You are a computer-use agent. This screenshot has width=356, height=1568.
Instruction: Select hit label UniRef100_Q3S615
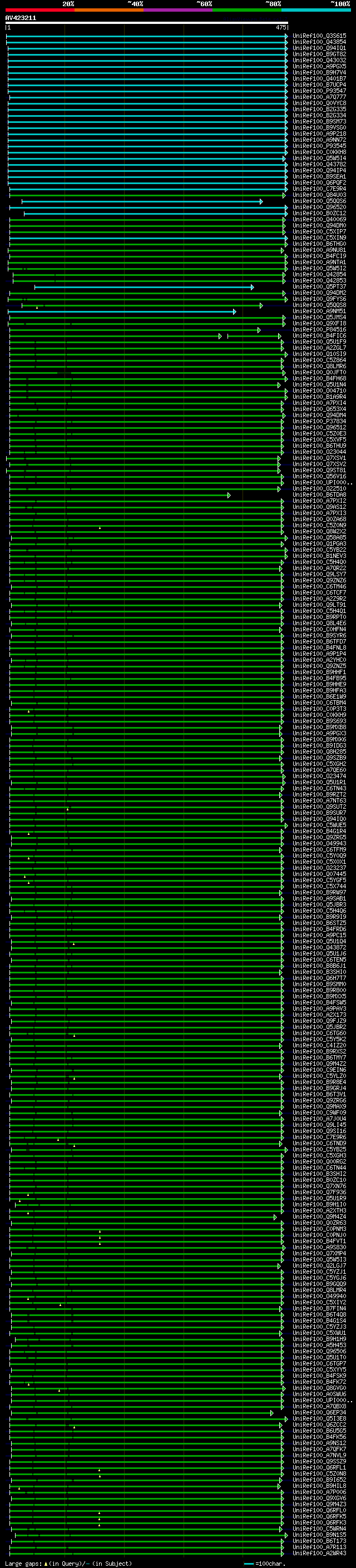coord(319,36)
